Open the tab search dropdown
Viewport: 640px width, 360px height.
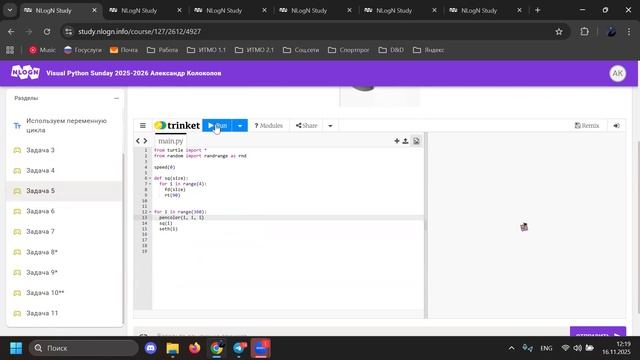[x=10, y=11]
